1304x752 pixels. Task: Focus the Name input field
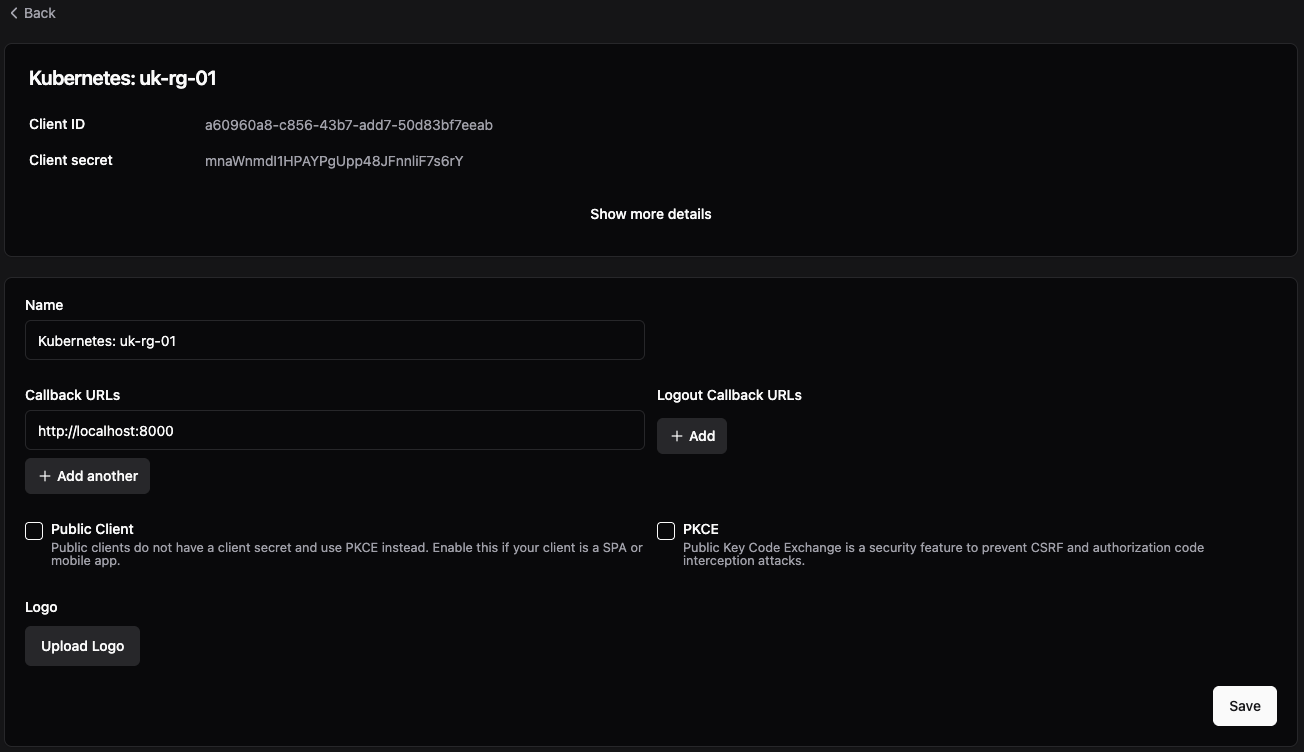334,340
